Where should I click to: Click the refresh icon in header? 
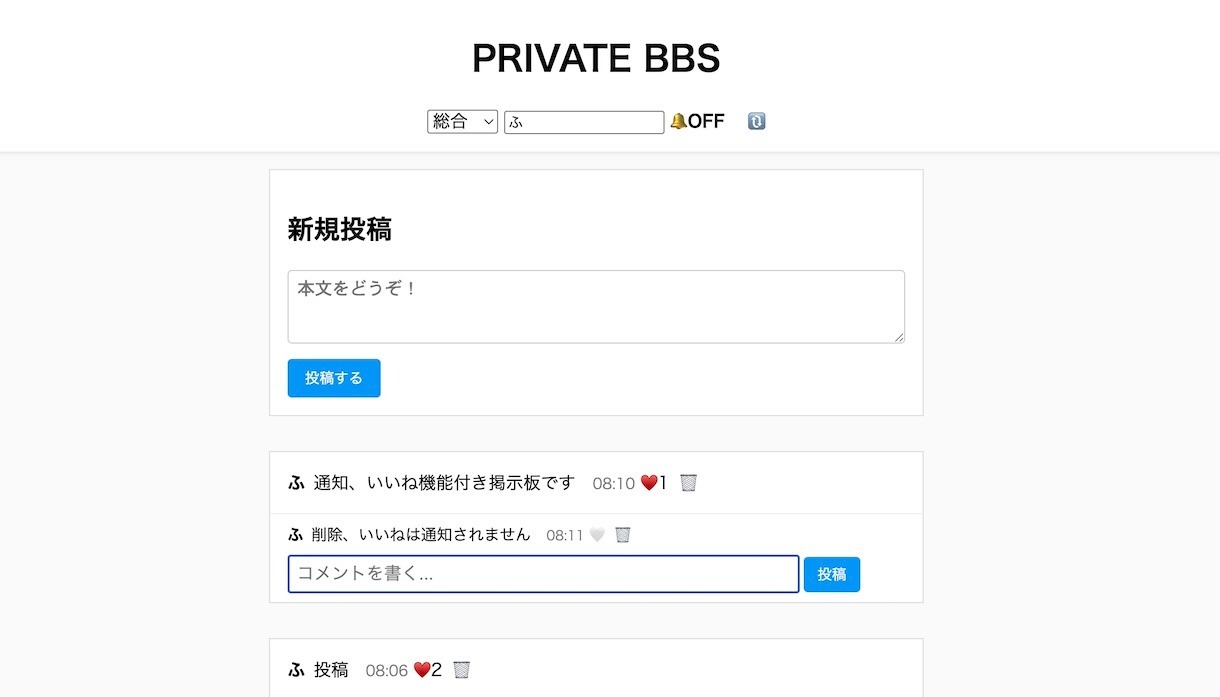point(756,121)
